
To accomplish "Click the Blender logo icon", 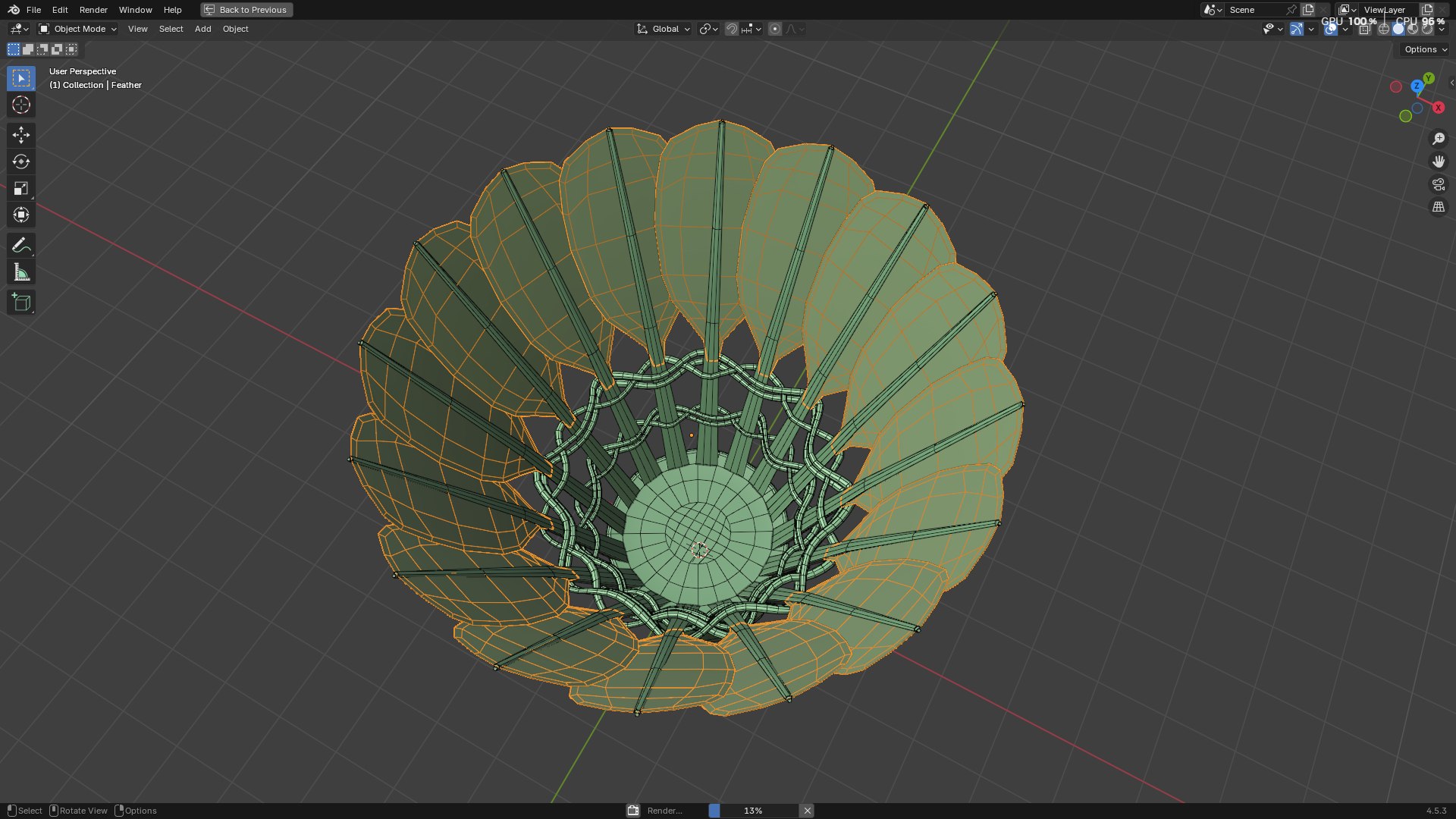I will pyautogui.click(x=14, y=10).
